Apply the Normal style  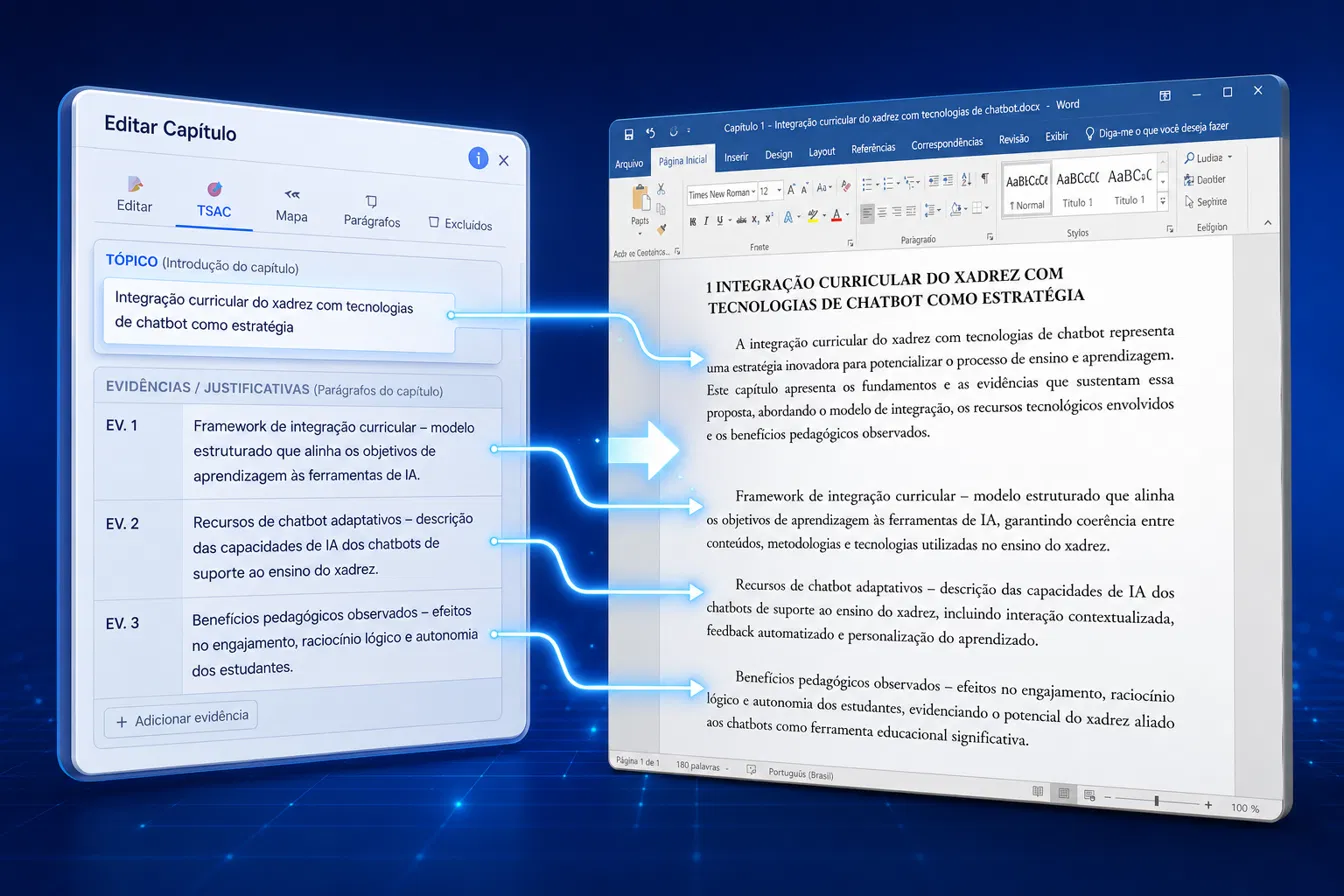pyautogui.click(x=1027, y=187)
